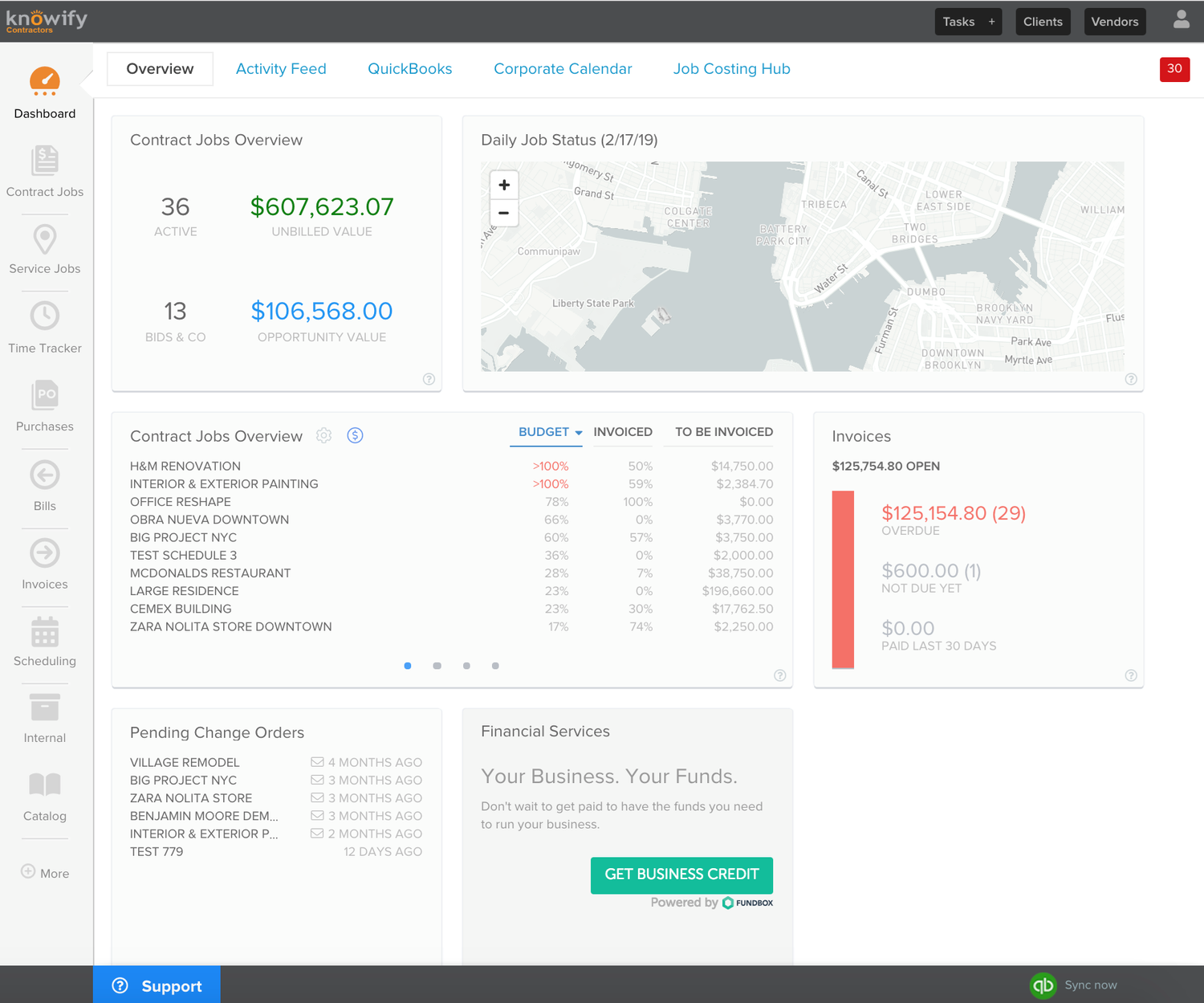The image size is (1204, 1003).
Task: Open Contract Jobs from the sidebar
Action: [x=44, y=170]
